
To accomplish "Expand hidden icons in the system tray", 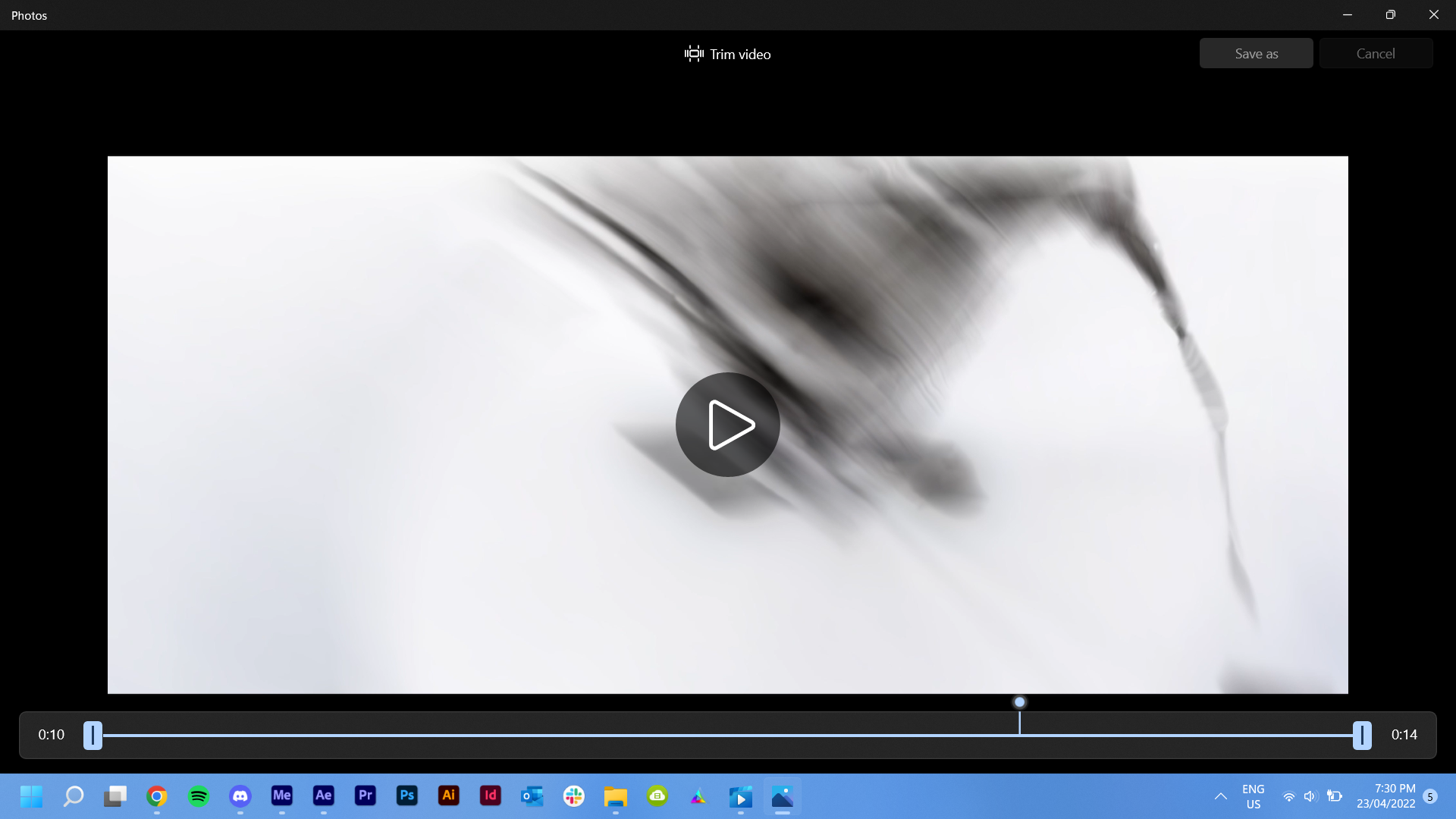I will pyautogui.click(x=1220, y=796).
